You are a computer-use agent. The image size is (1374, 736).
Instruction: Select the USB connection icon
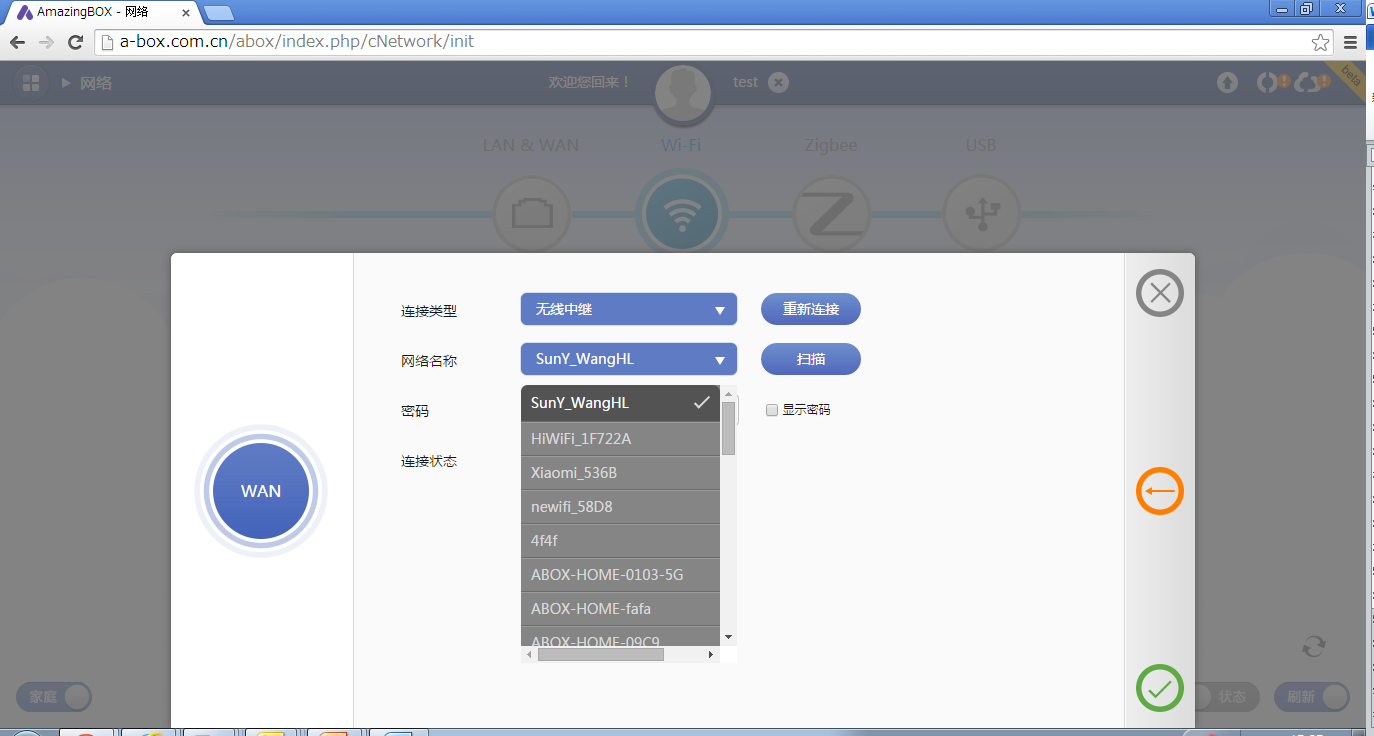point(981,213)
